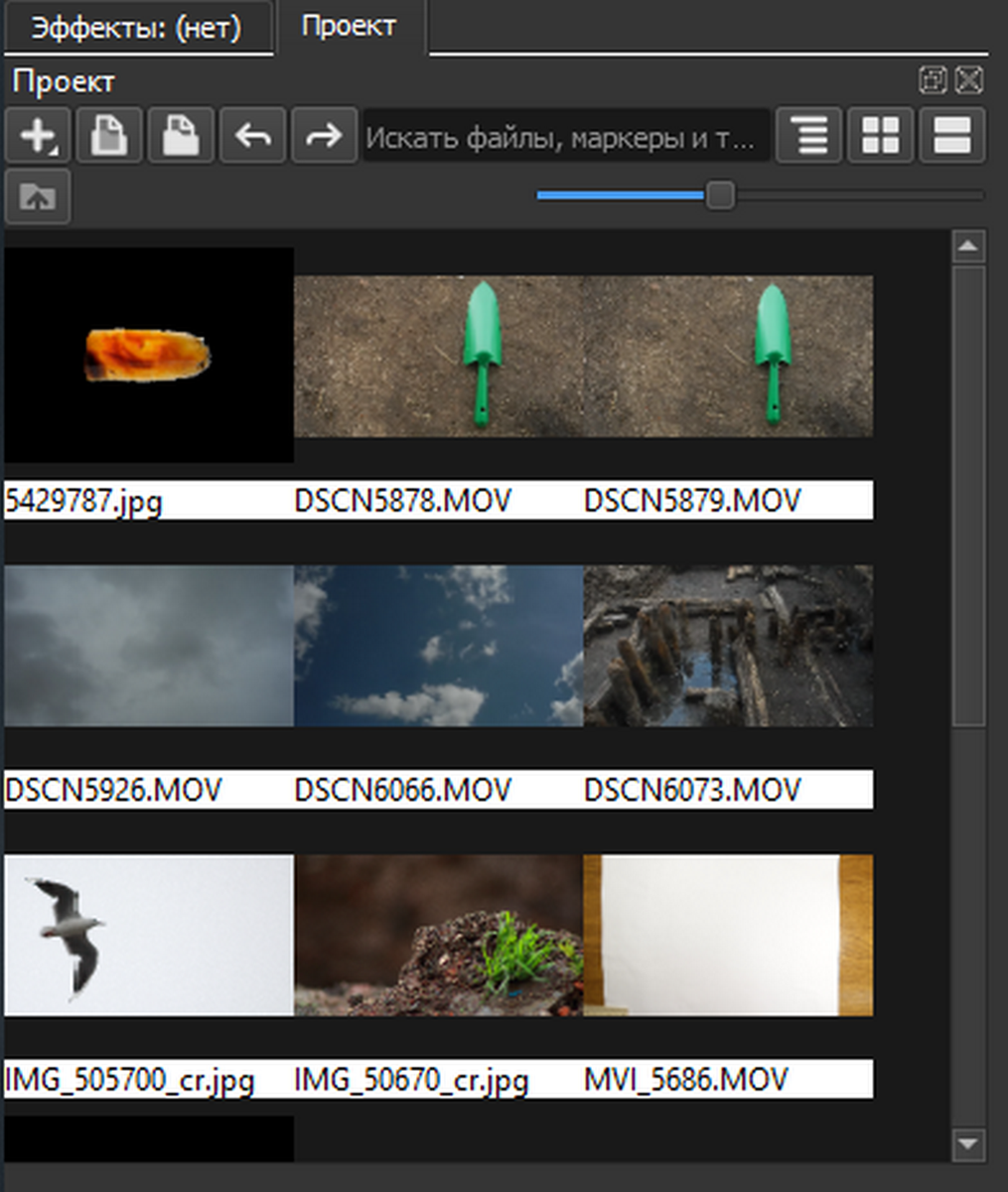Select the 5429787.jpg orange stone thumbnail
Viewport: 1008px width, 1192px height.
149,355
